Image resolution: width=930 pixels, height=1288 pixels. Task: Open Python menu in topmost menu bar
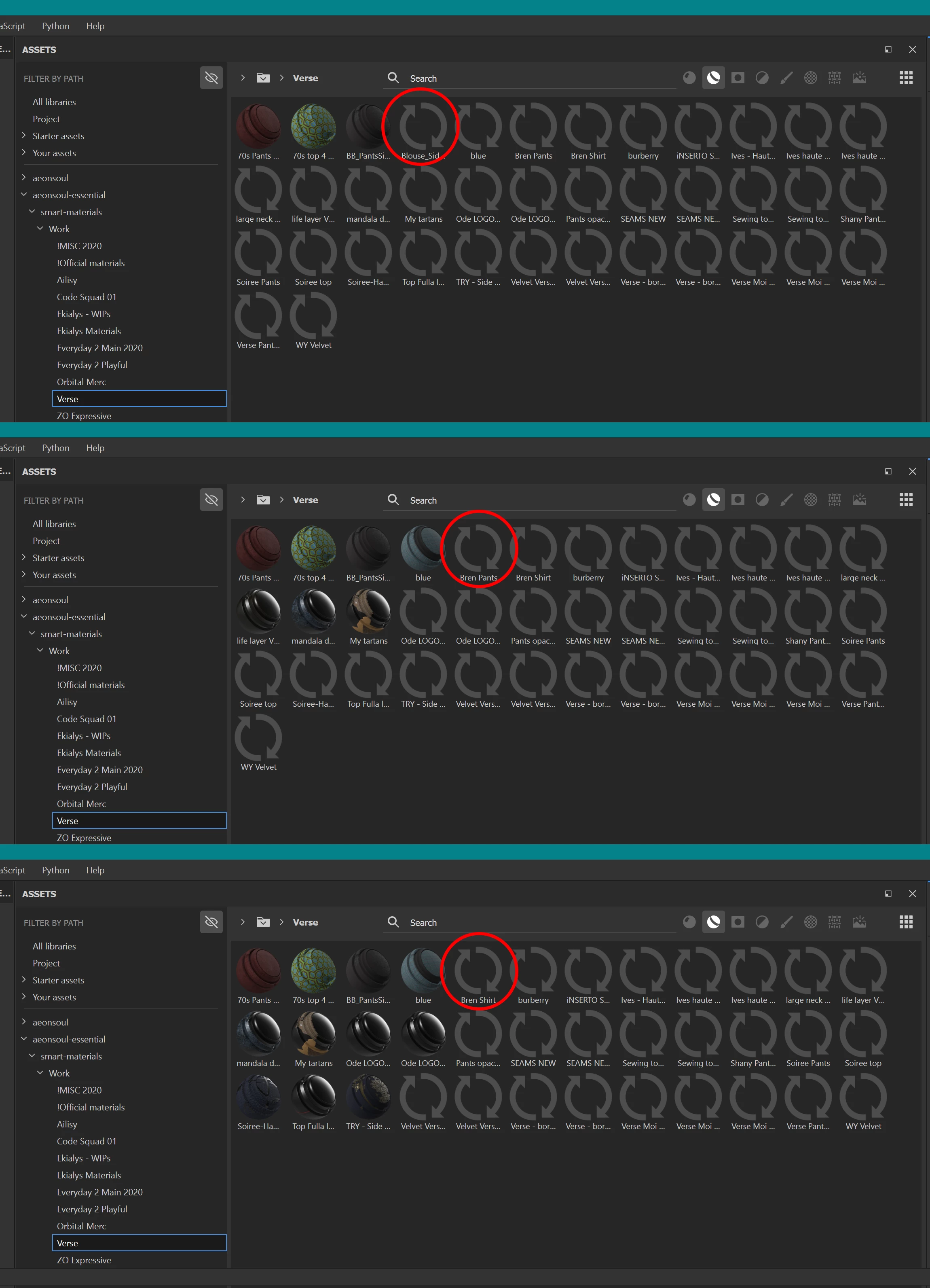pos(56,26)
